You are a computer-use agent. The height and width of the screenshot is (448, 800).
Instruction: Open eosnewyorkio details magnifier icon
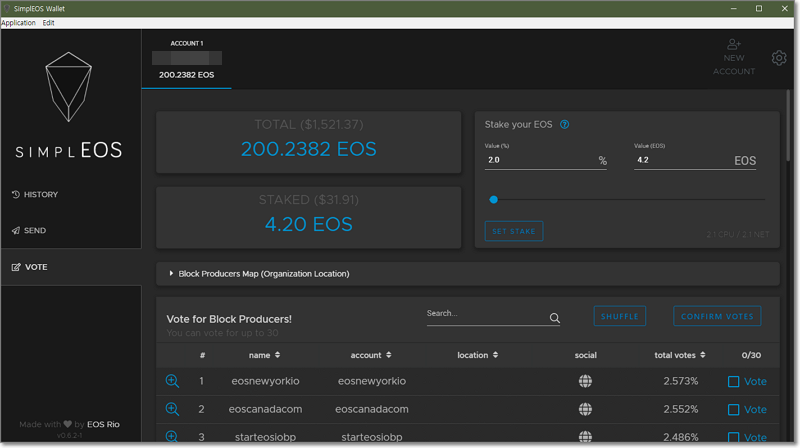pos(172,381)
